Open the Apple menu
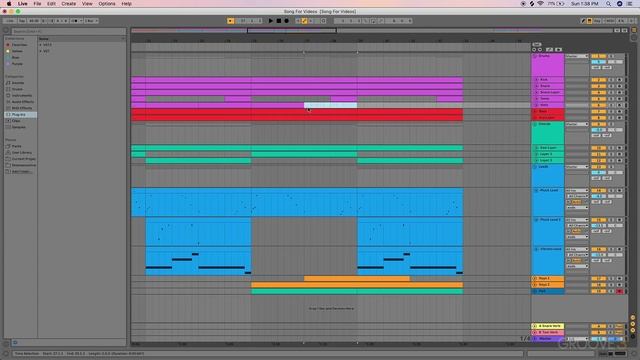 pyautogui.click(x=9, y=4)
